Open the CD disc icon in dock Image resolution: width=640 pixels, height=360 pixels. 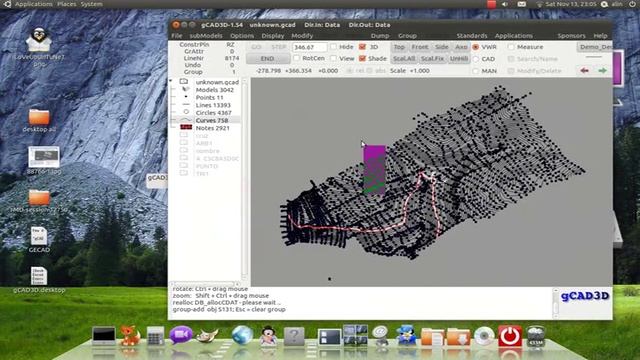pos(484,336)
